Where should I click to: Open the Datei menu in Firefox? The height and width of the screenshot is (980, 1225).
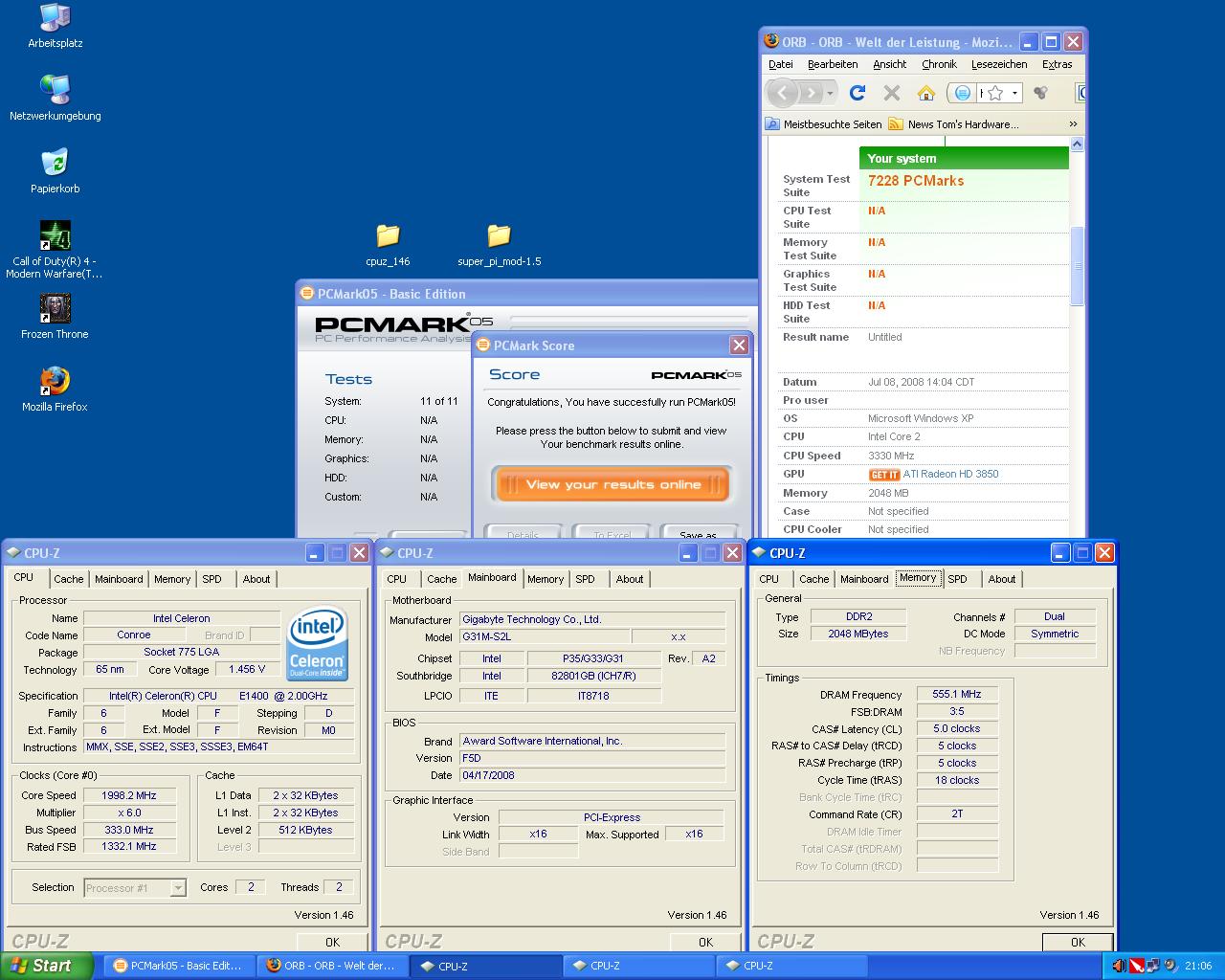781,64
